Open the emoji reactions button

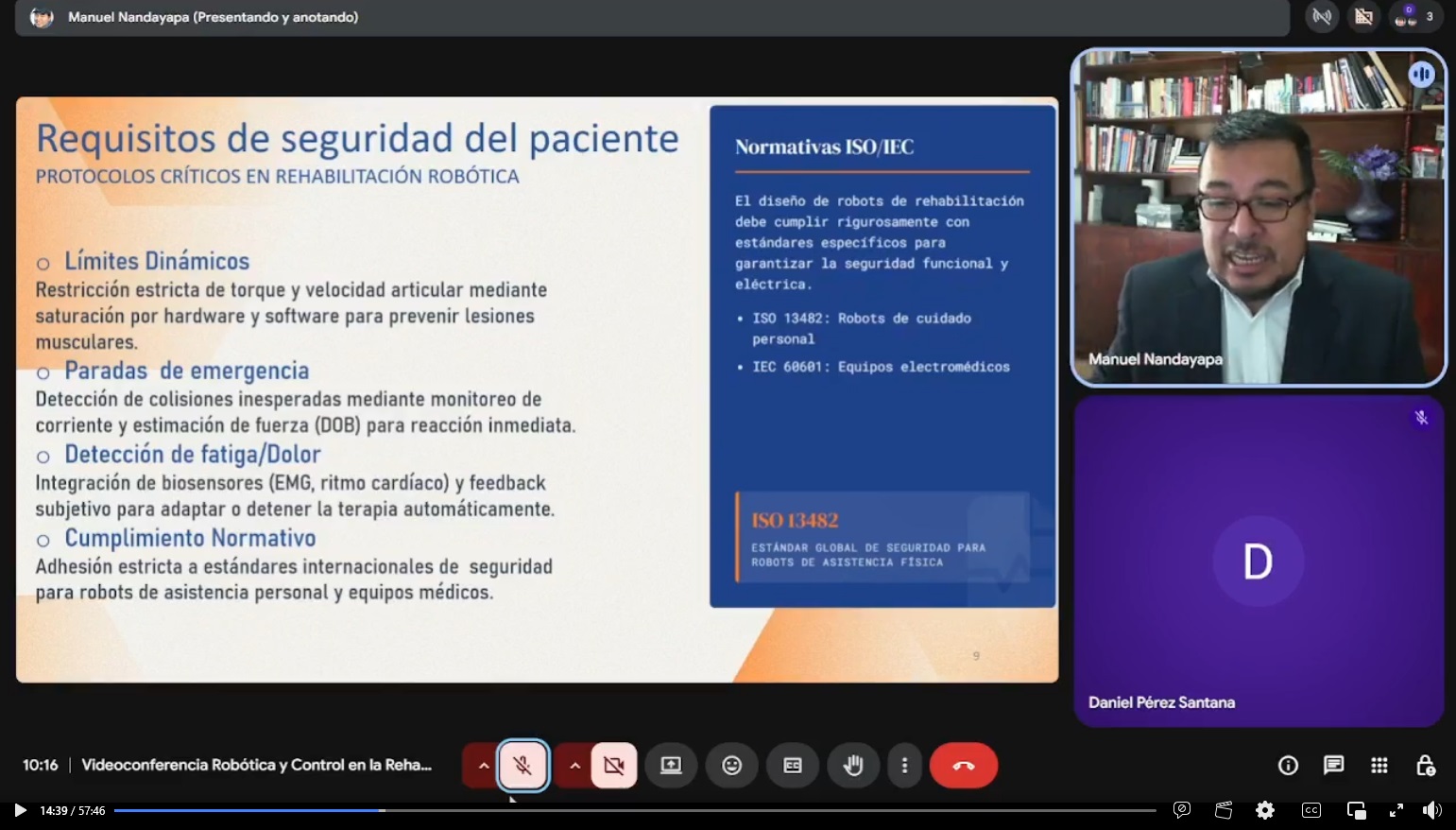click(x=731, y=766)
